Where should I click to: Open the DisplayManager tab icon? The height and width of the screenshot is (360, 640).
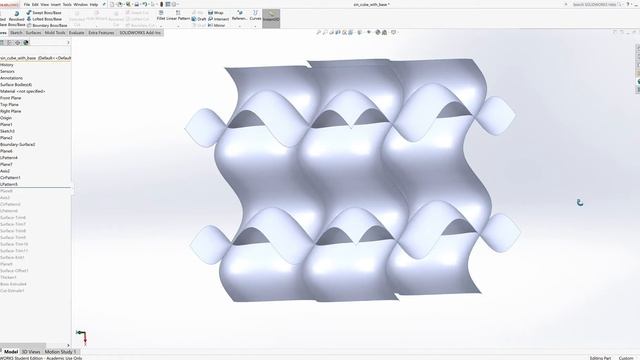26,42
